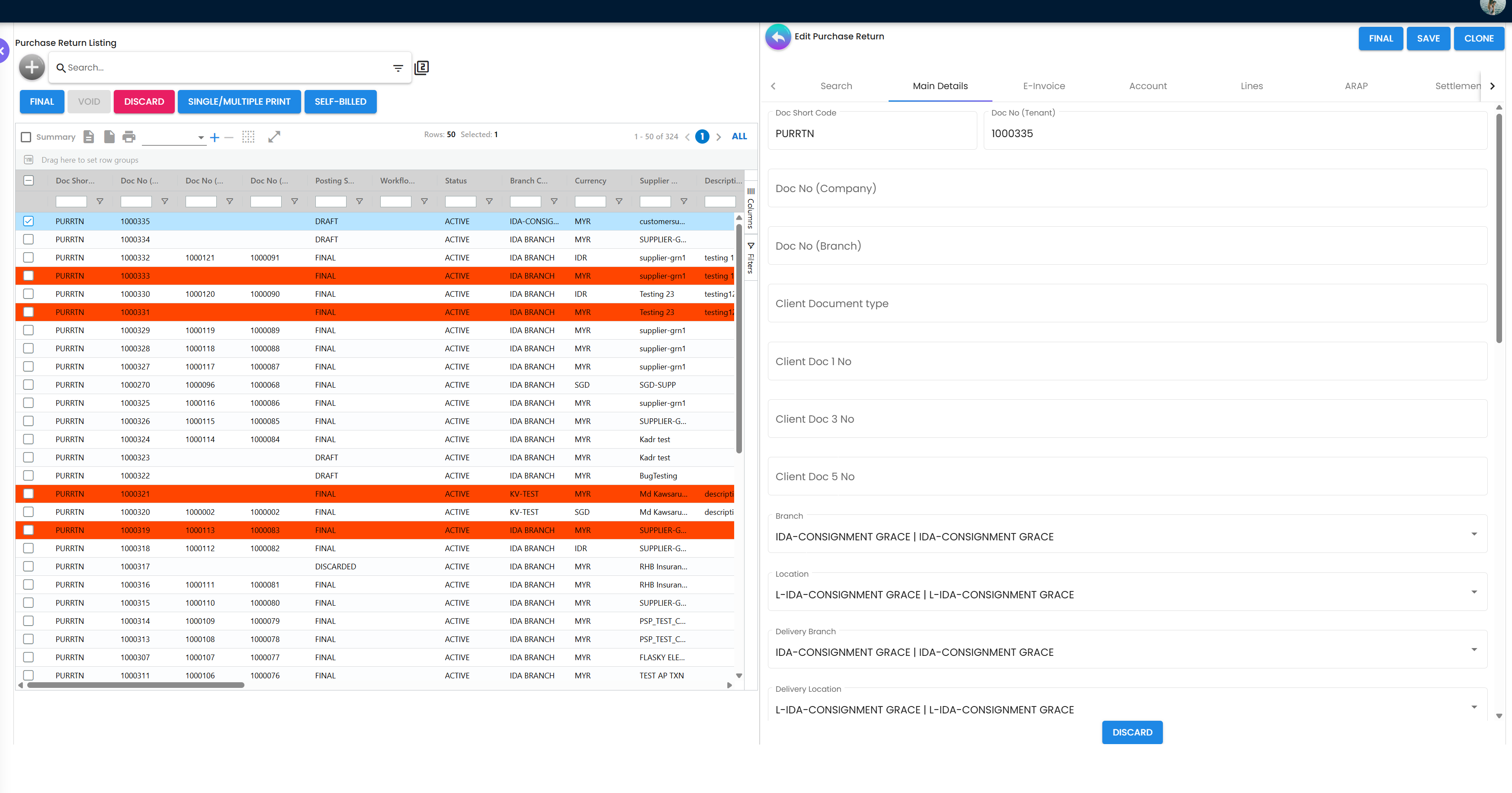
Task: Switch to the Search tab
Action: click(836, 86)
